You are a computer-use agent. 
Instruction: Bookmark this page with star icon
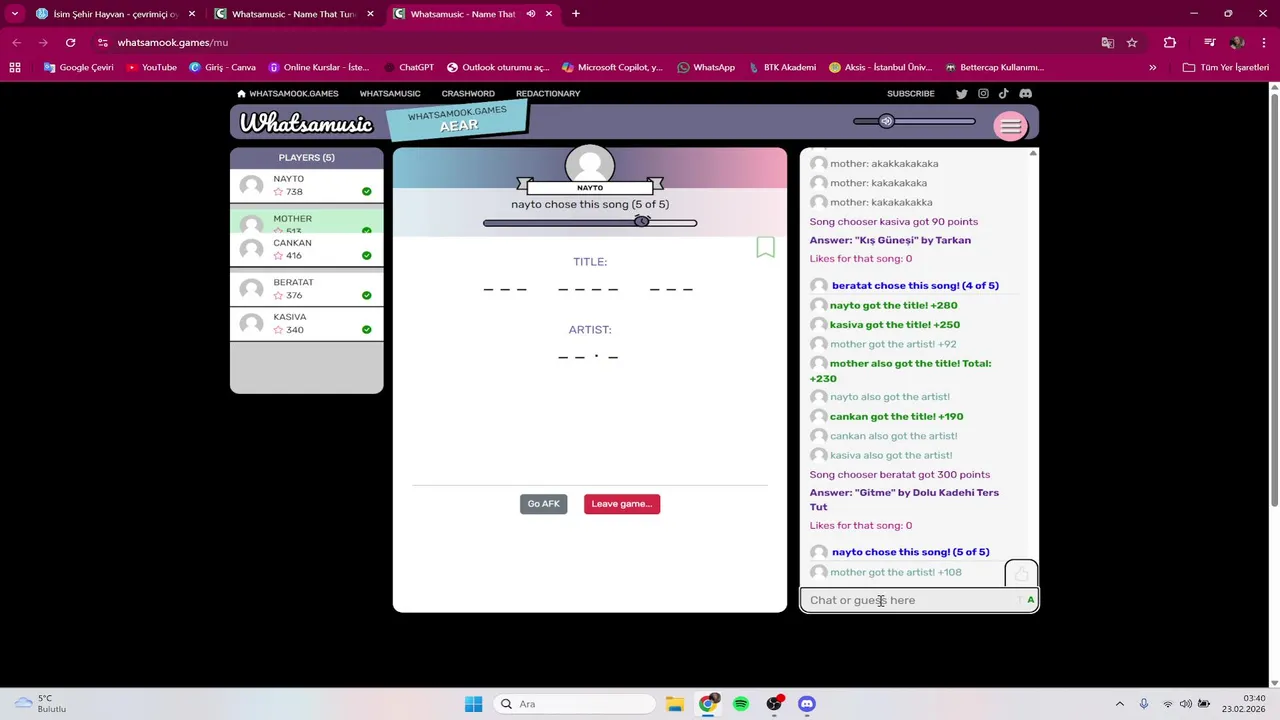(1132, 43)
